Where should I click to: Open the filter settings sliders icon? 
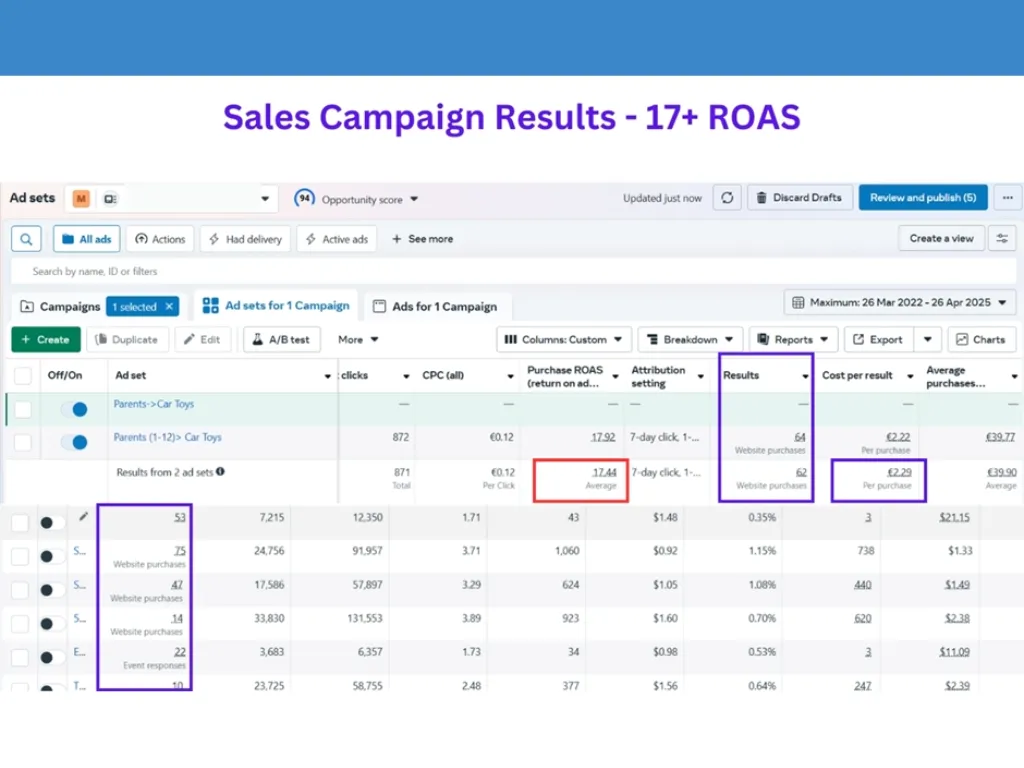pos(1002,238)
